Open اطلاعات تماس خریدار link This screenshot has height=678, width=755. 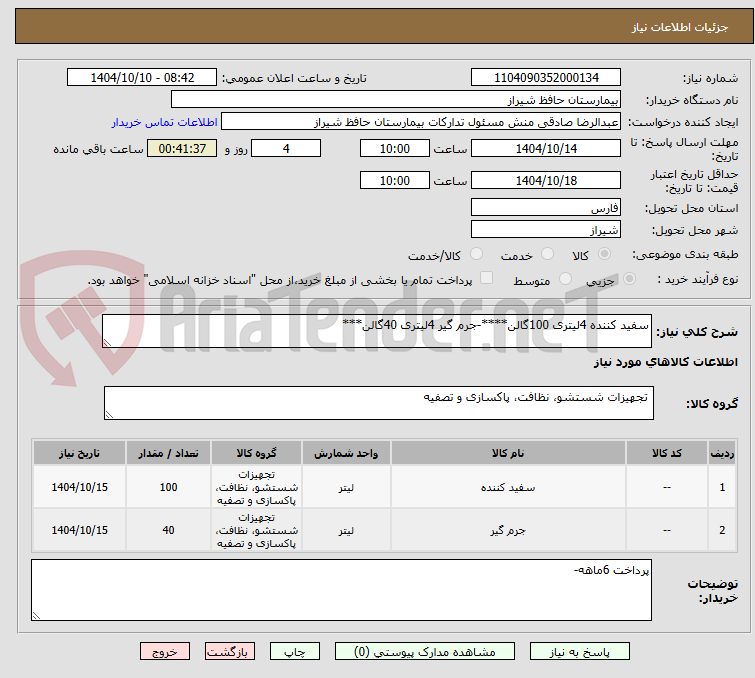(165, 122)
